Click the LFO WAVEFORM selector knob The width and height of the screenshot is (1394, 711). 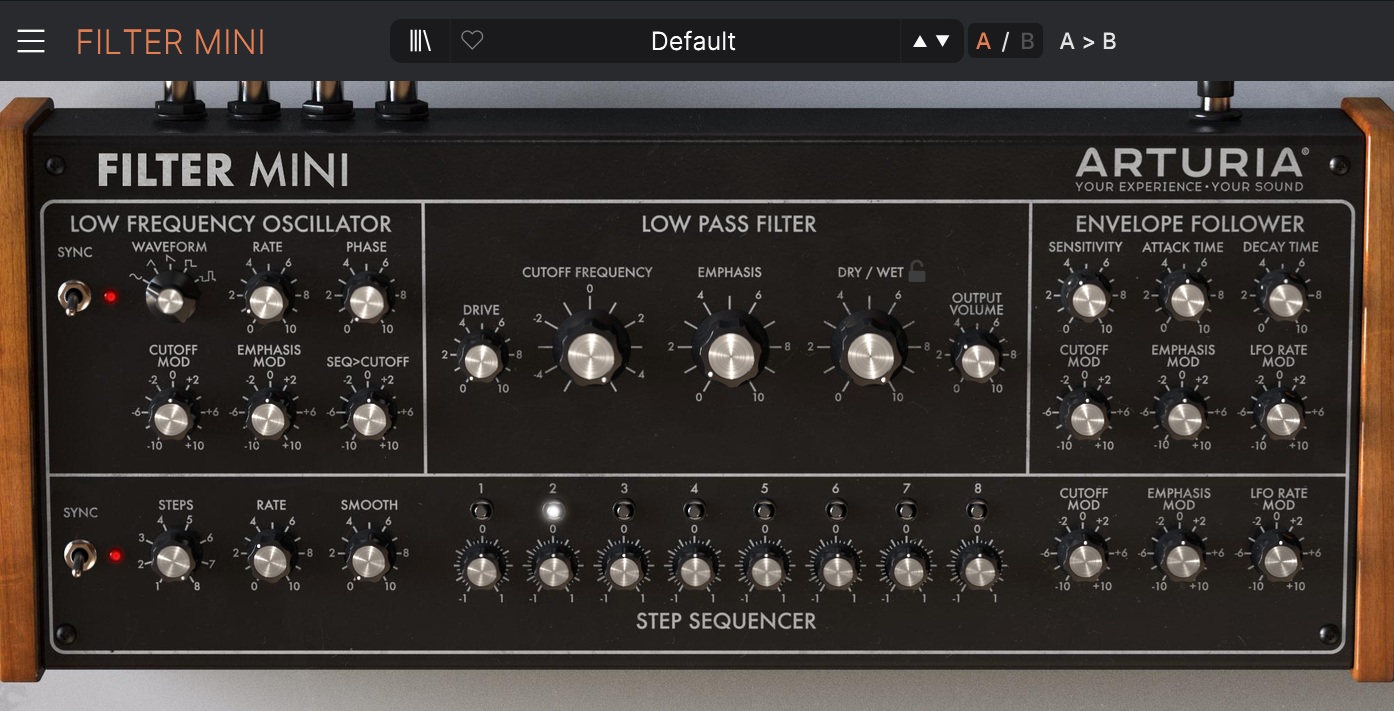pyautogui.click(x=170, y=296)
